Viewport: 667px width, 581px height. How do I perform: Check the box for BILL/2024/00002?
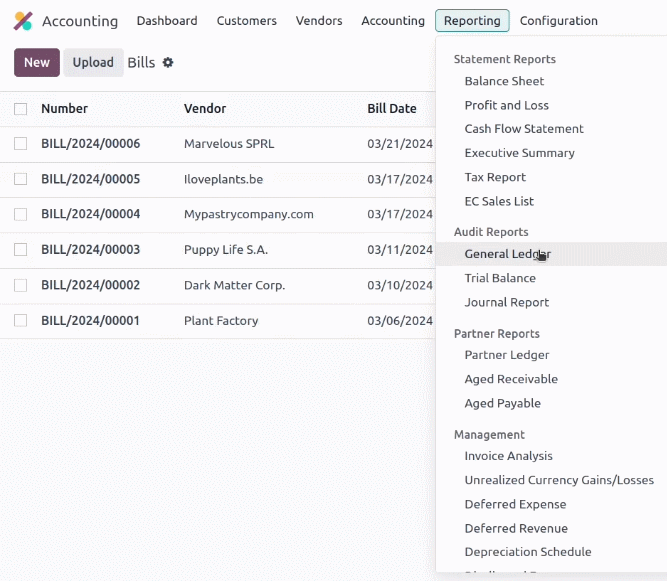[x=20, y=285]
